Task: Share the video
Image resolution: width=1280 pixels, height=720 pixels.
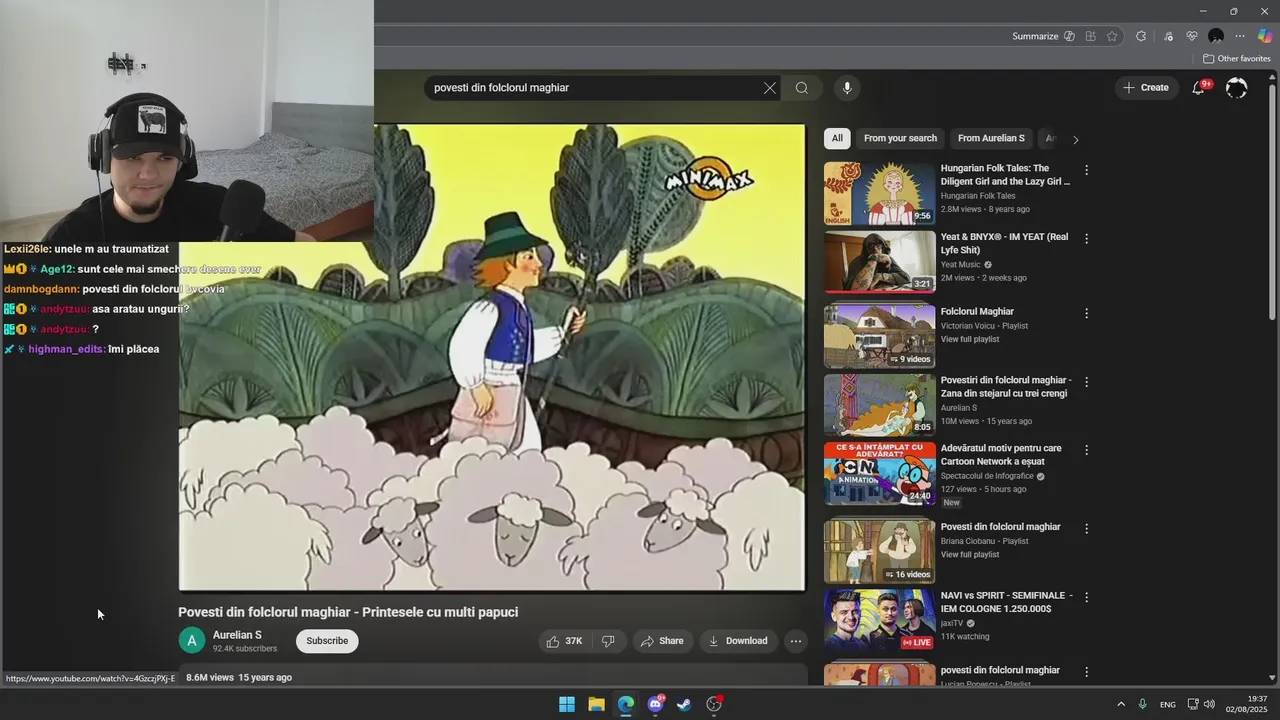Action: pos(662,641)
